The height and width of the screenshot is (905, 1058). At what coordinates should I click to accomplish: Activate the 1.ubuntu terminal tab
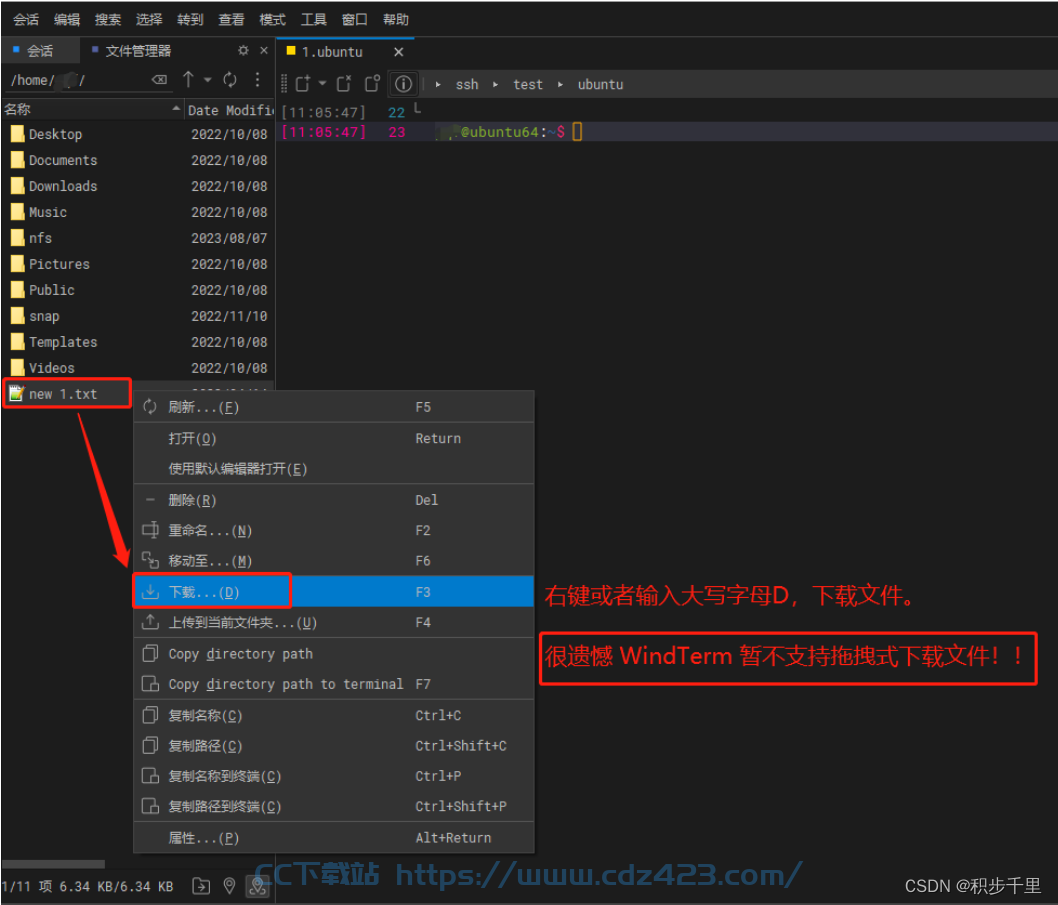pos(332,52)
